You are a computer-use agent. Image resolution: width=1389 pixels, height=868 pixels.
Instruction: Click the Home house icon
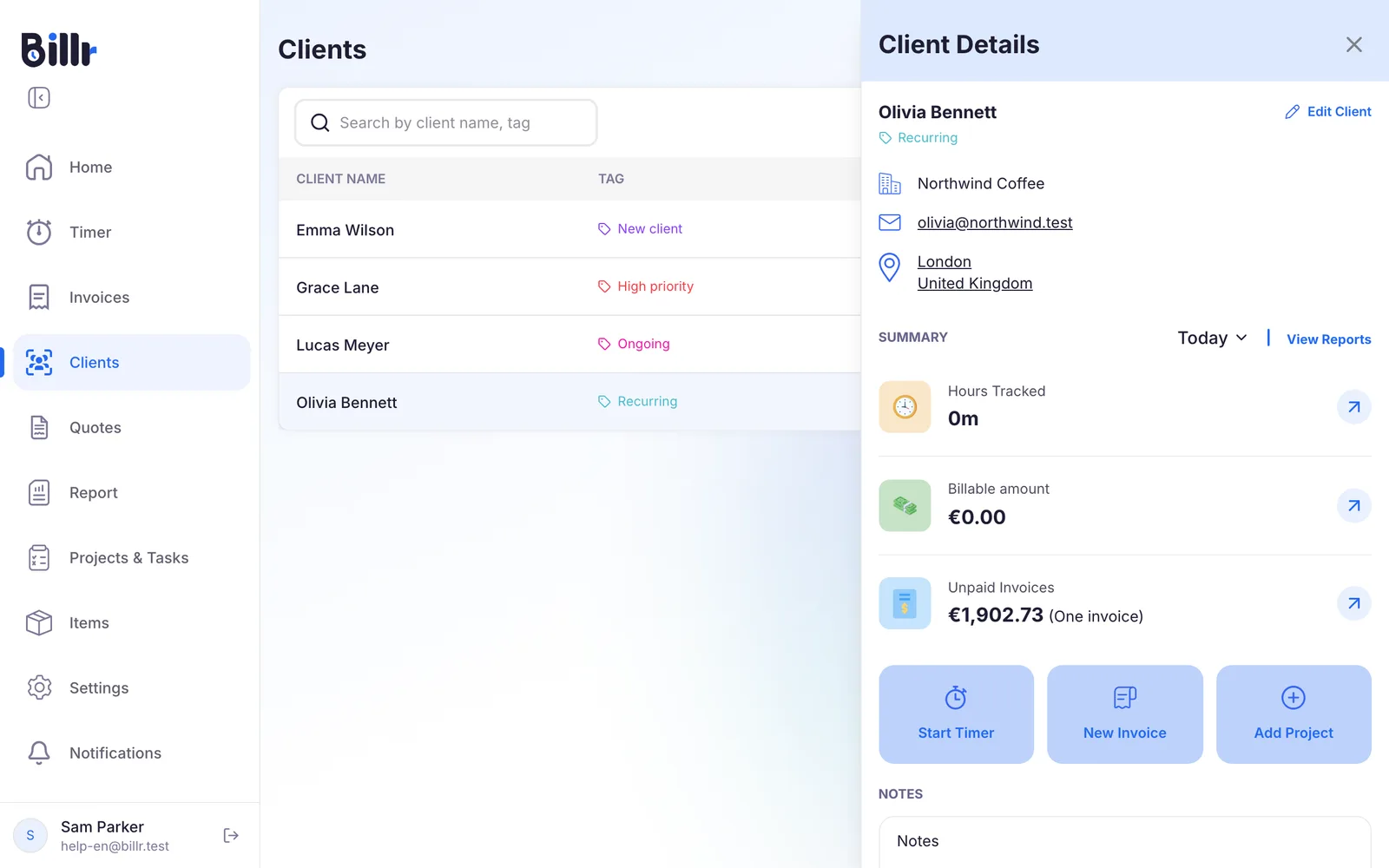click(x=39, y=167)
